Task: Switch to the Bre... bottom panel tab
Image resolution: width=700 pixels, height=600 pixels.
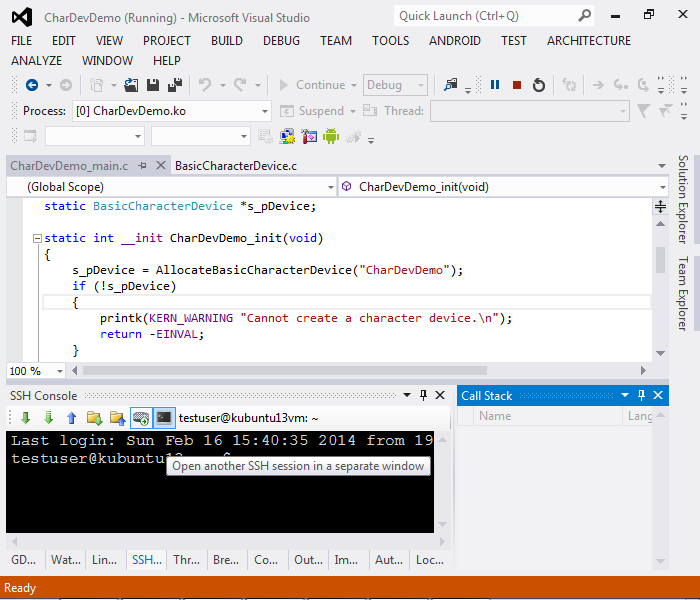Action: tap(226, 560)
